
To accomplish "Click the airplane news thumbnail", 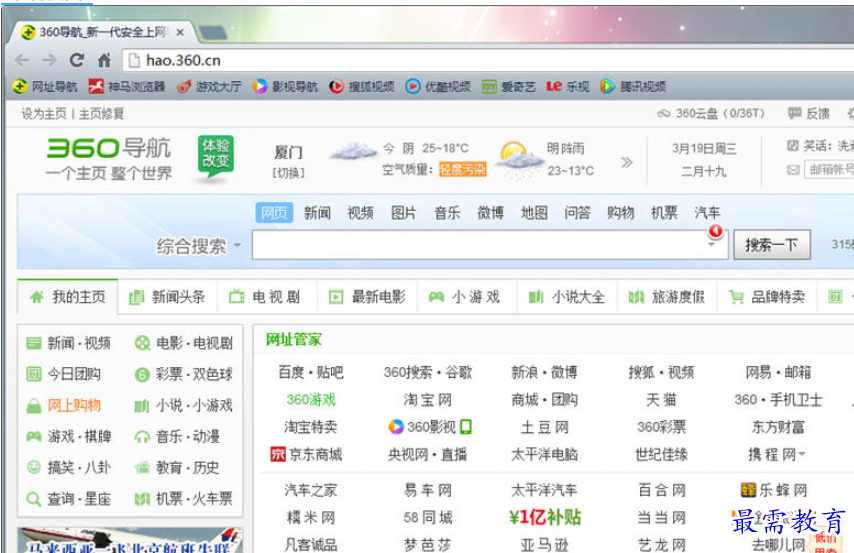I will click(x=130, y=540).
